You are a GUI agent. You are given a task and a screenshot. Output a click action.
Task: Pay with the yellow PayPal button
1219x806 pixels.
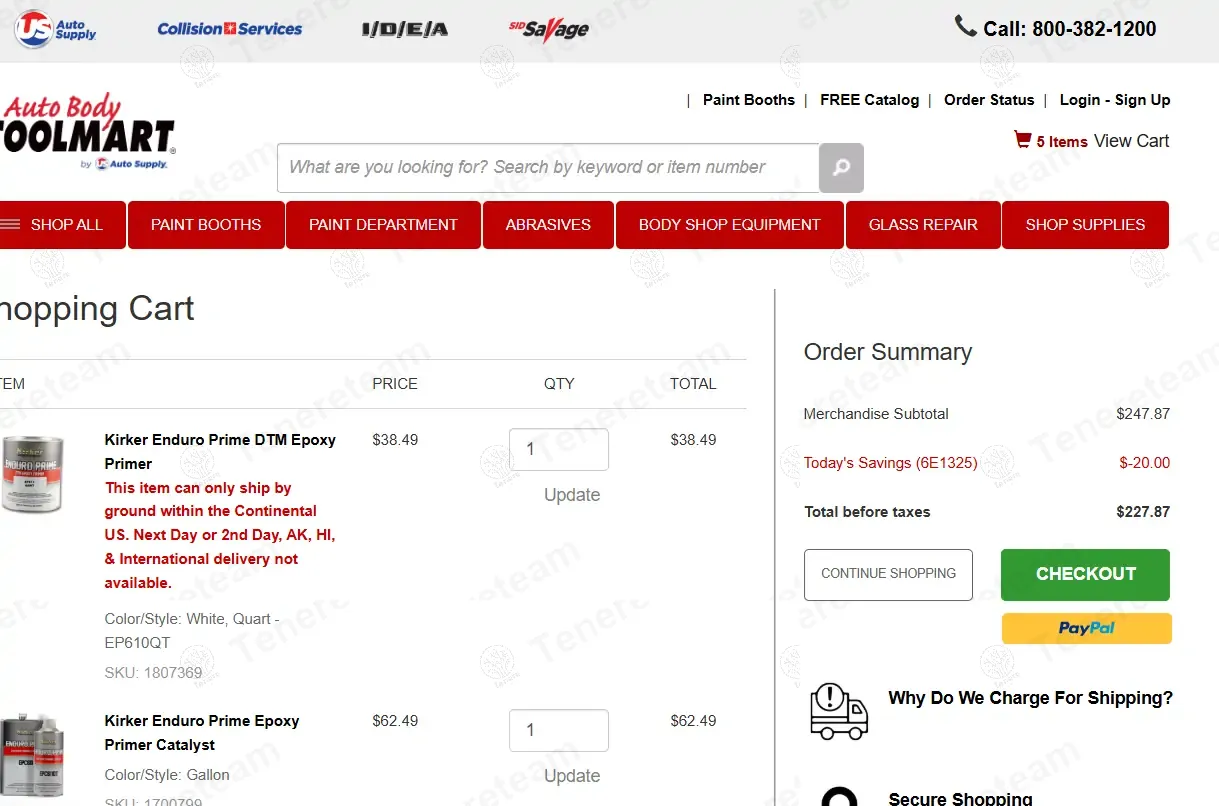pyautogui.click(x=1086, y=628)
